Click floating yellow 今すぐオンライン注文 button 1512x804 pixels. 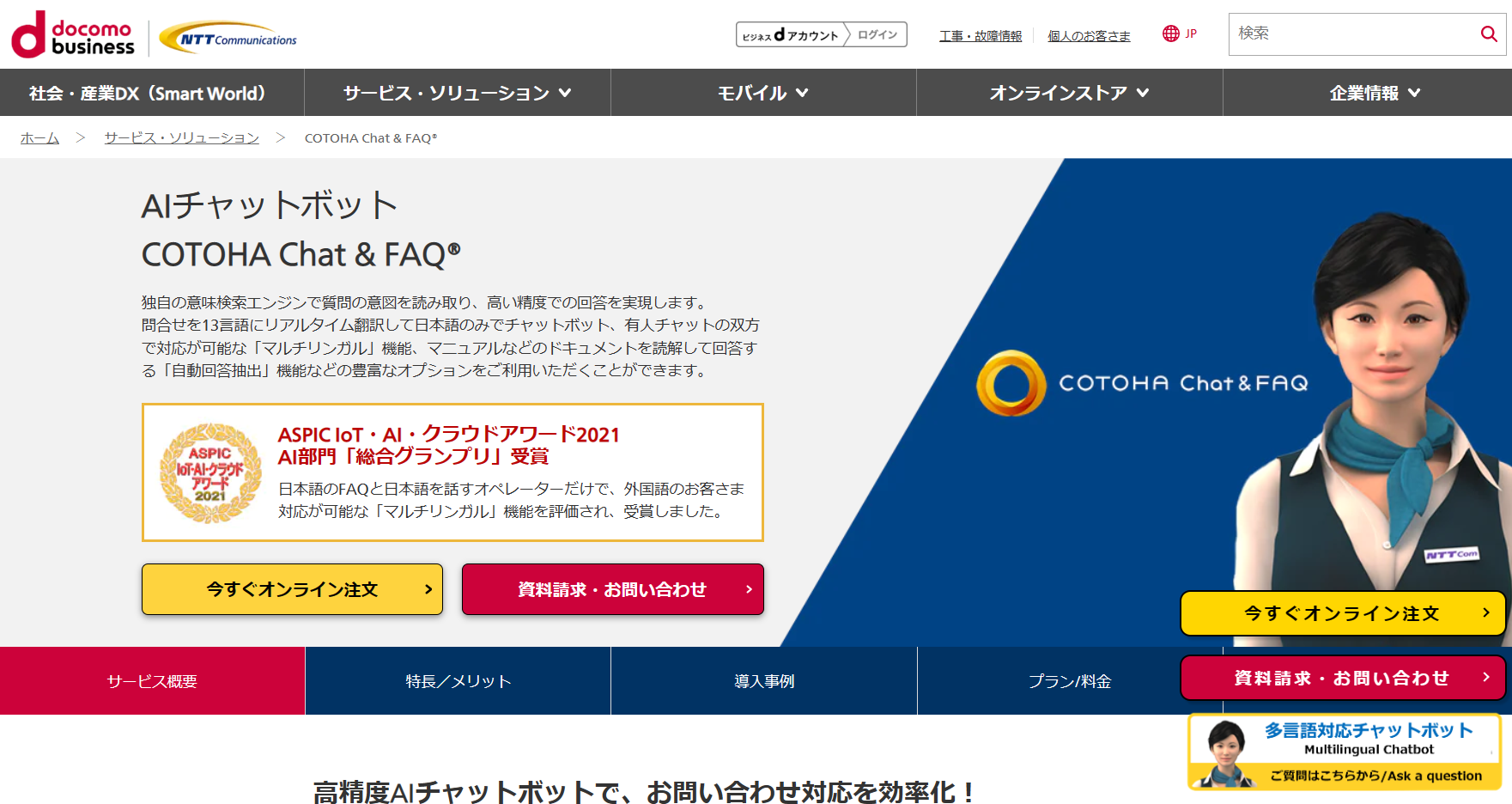point(1343,613)
